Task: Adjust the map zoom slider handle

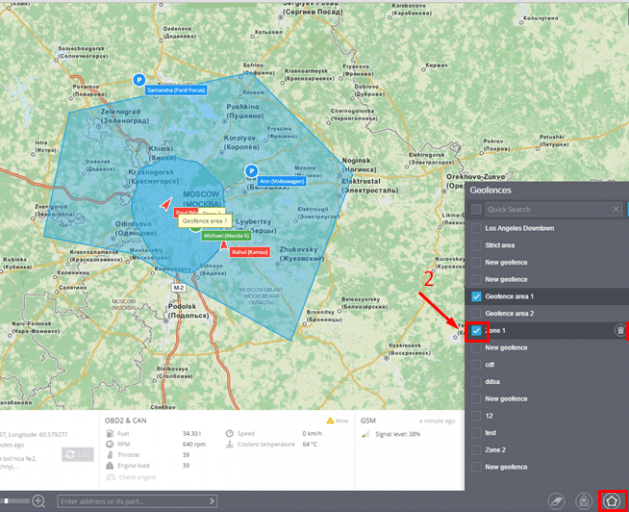Action: 6,501
